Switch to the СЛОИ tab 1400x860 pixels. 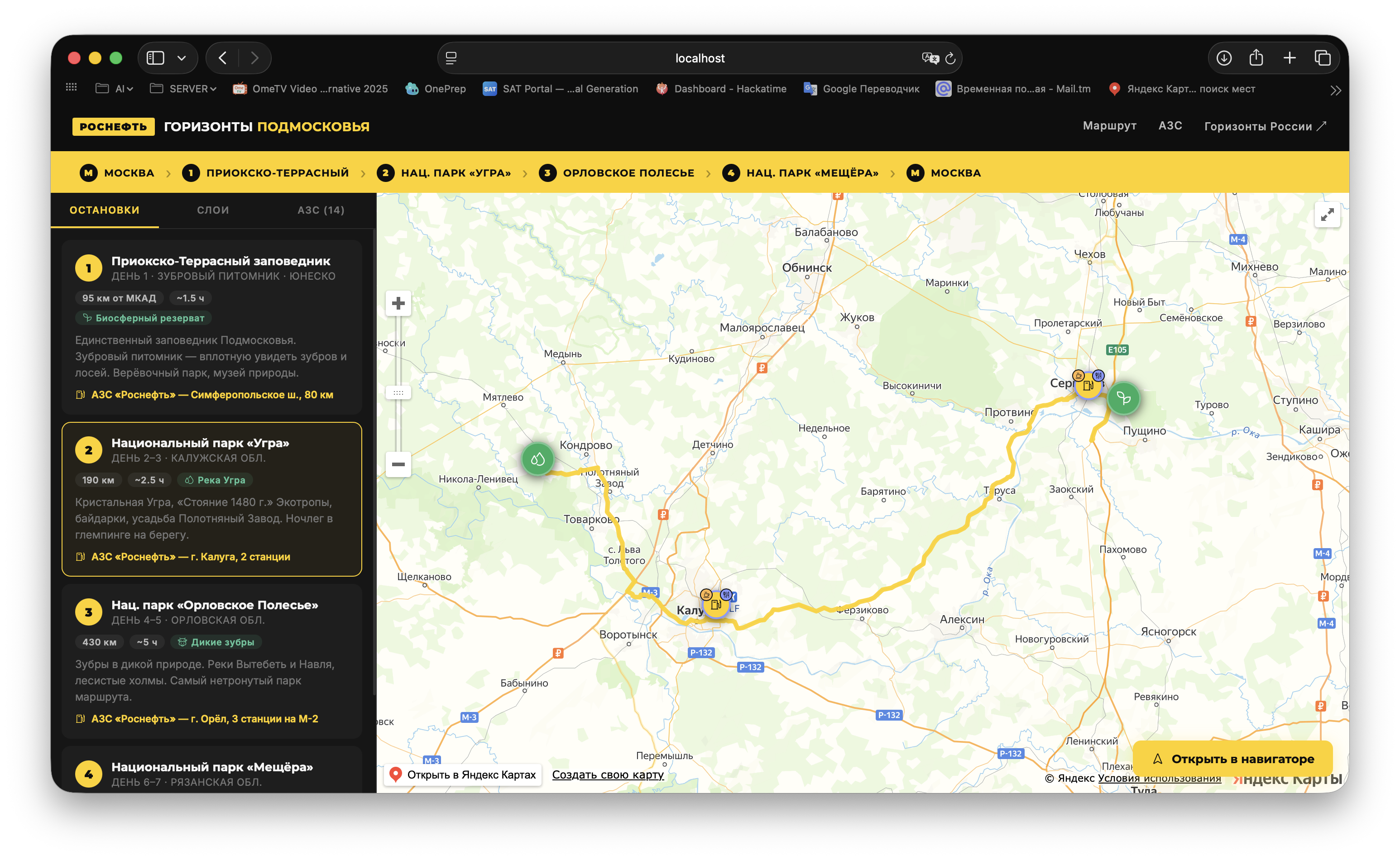coord(213,210)
